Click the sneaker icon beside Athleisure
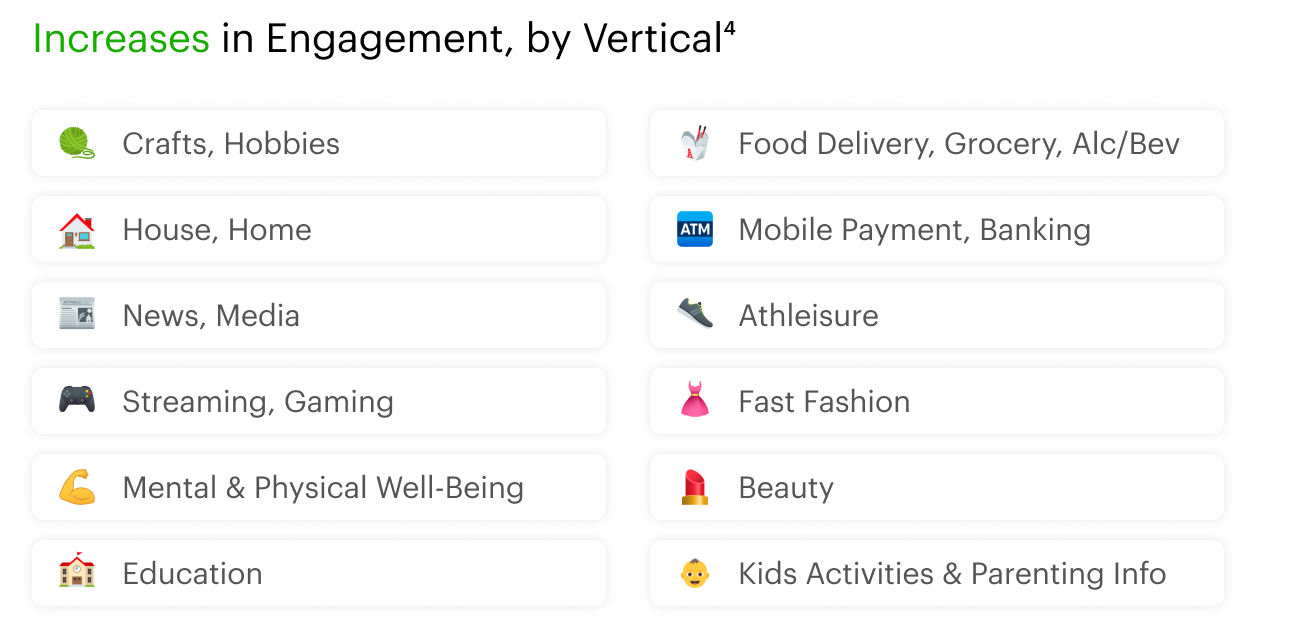1300x630 pixels. [694, 316]
